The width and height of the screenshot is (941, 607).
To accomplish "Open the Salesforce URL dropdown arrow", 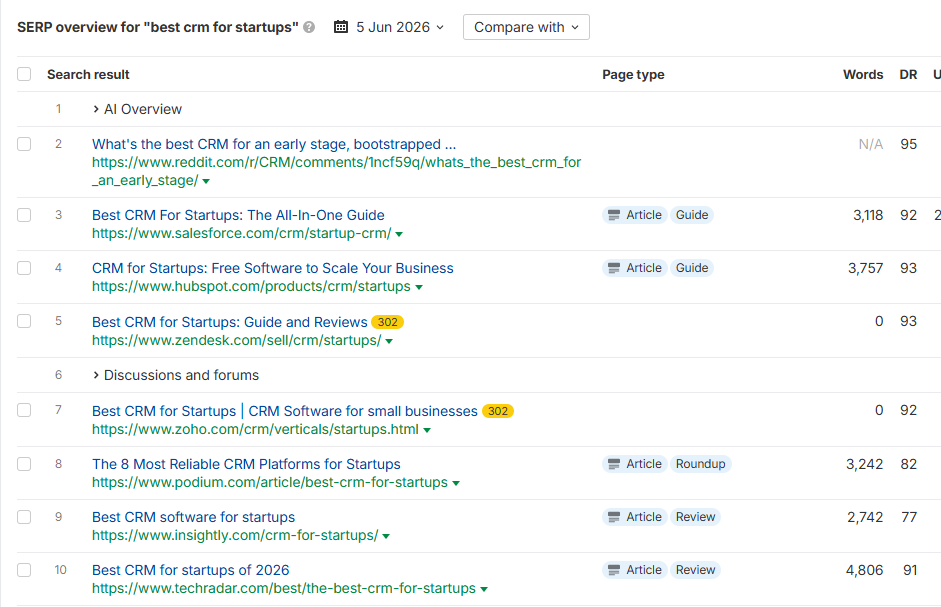I will [399, 234].
